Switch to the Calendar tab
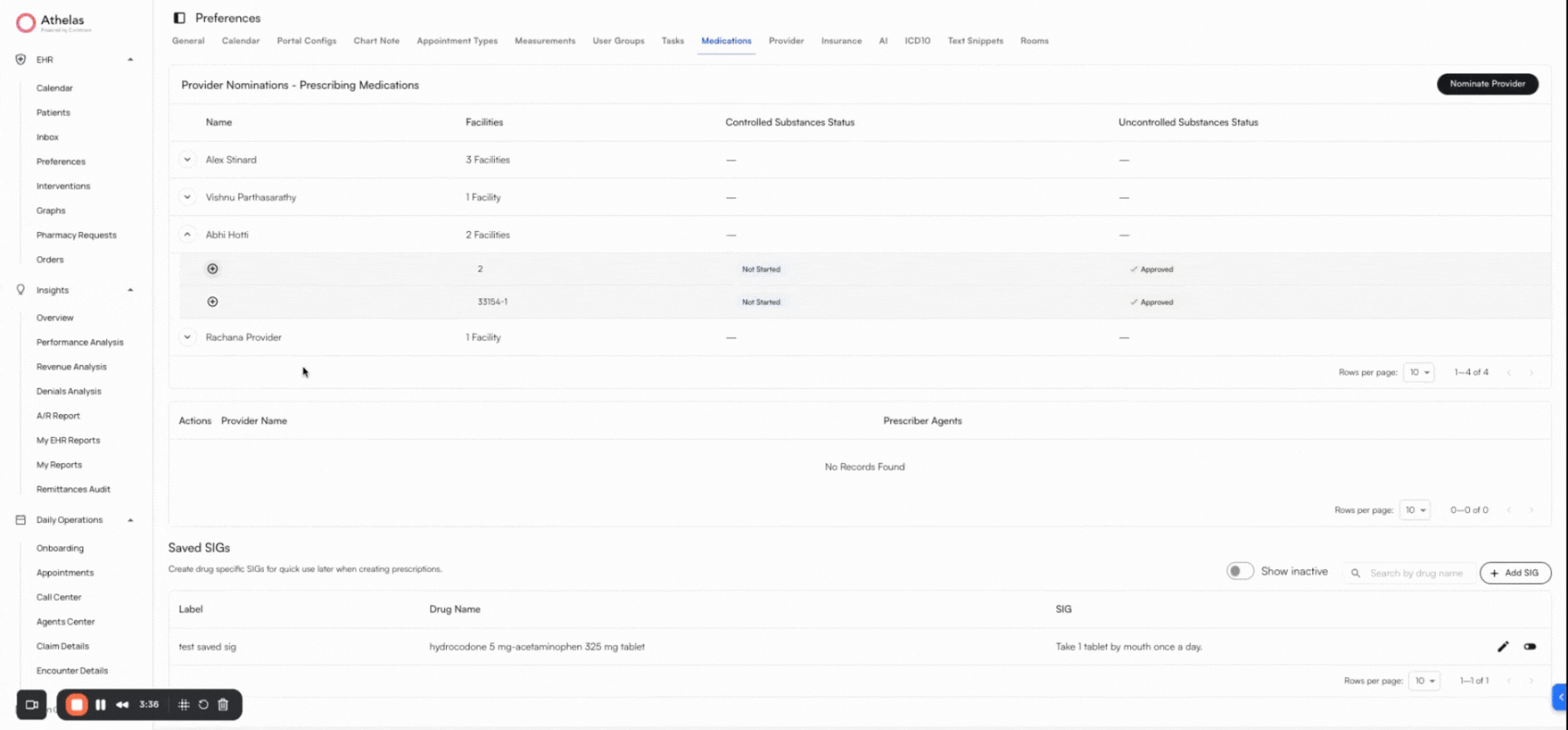The image size is (1568, 730). [x=241, y=41]
